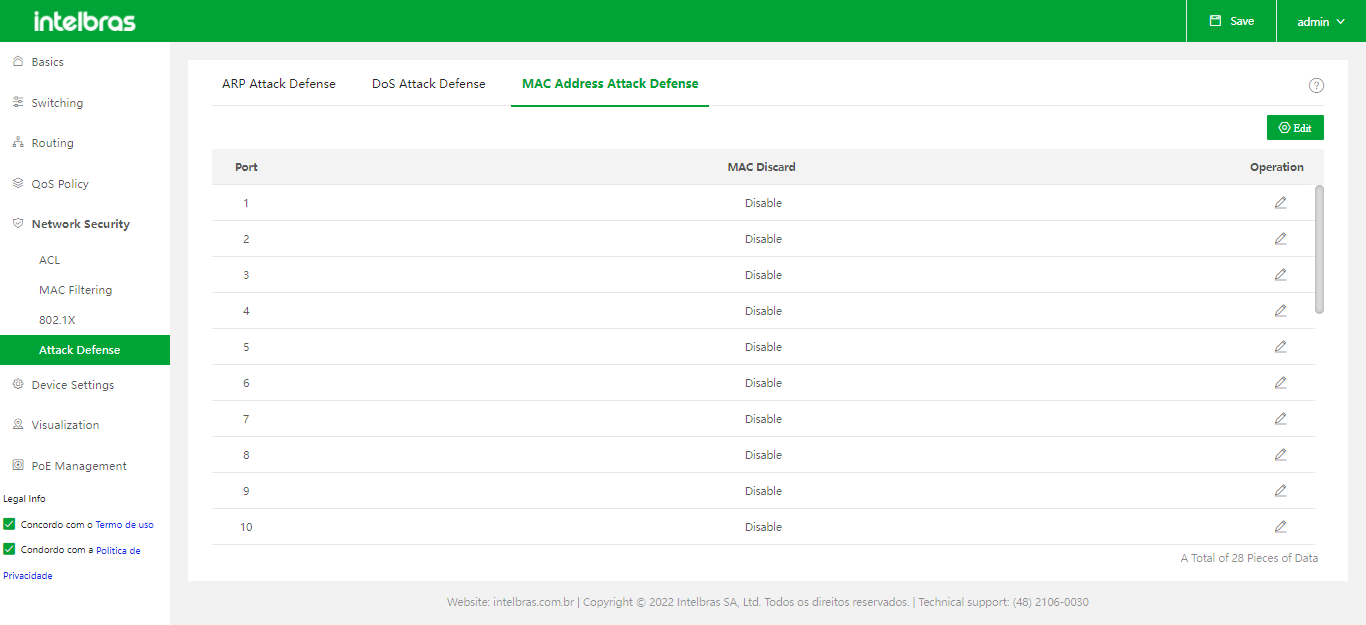
Task: Switch to the ARP Attack Defense tab
Action: point(279,84)
